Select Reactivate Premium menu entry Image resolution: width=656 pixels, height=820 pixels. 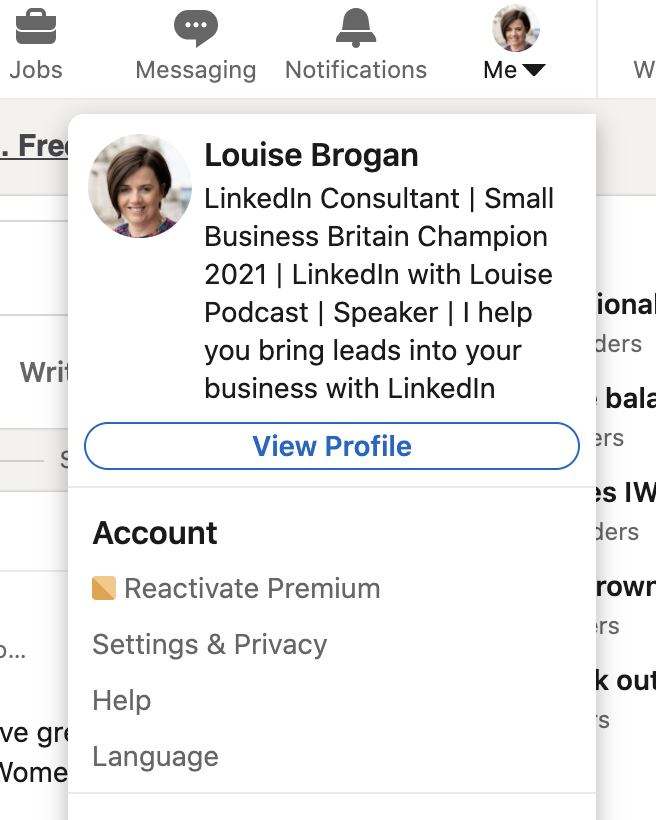coord(236,588)
